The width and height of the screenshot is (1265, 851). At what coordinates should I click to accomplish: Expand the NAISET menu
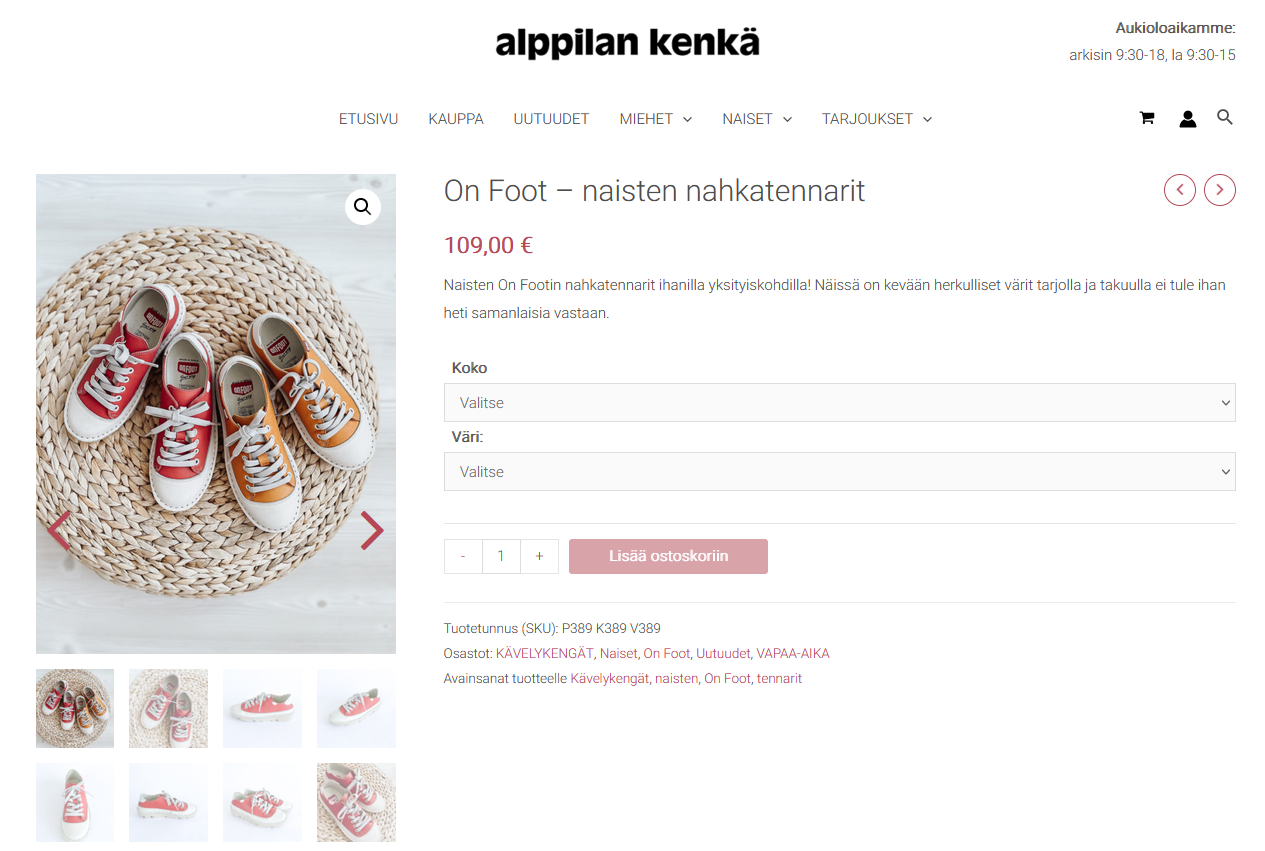pos(757,119)
